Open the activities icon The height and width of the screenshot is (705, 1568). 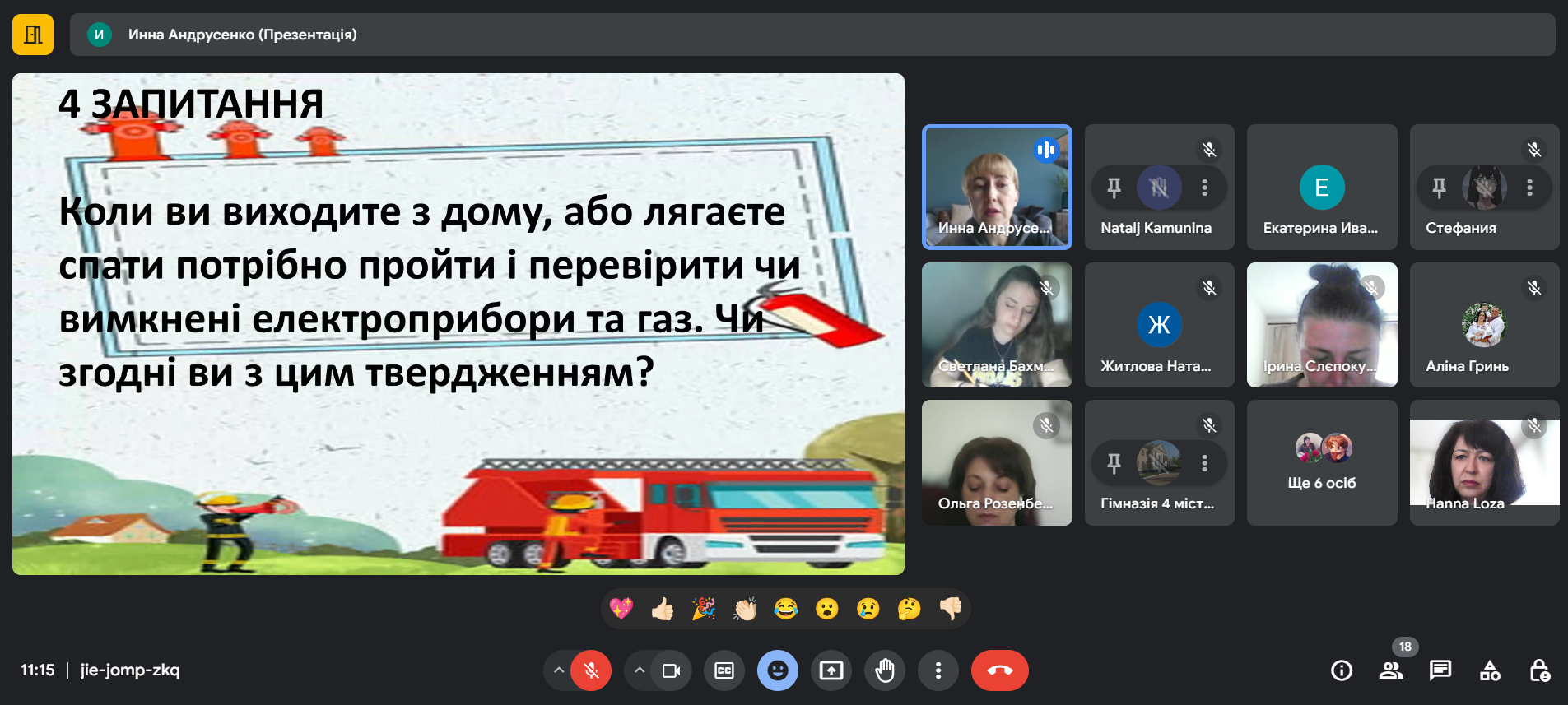tap(1490, 670)
